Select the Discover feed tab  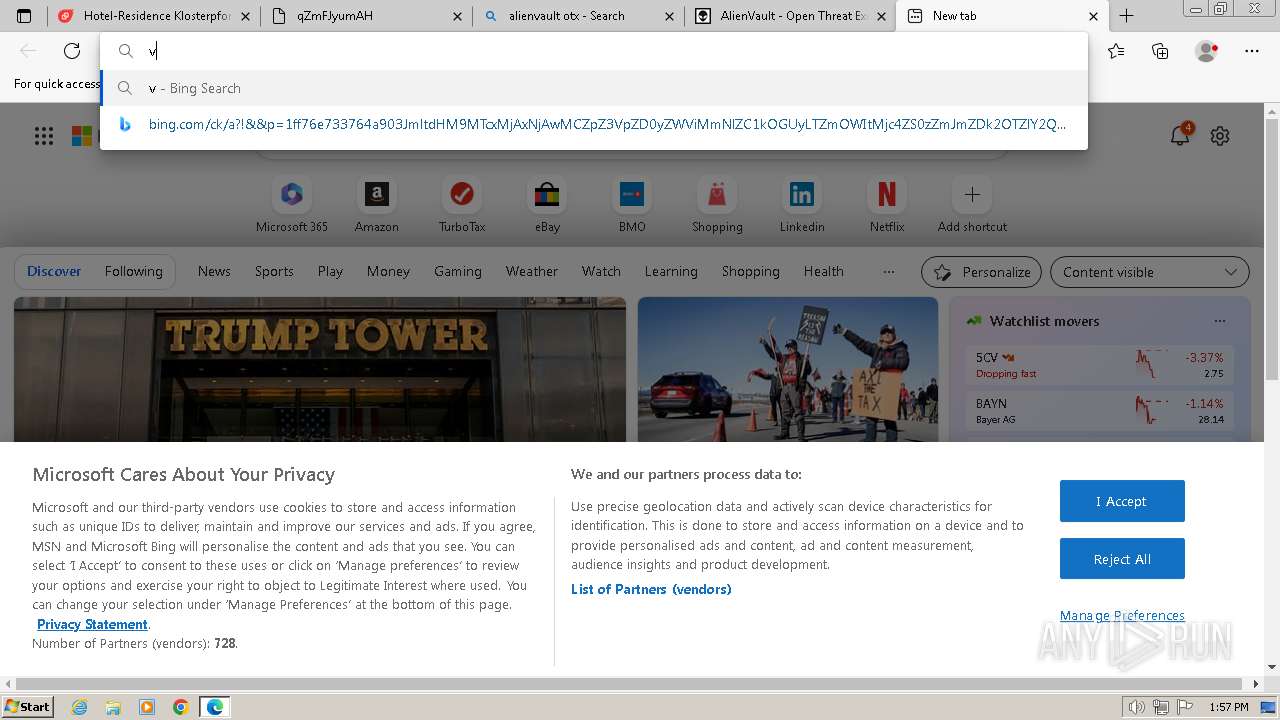(x=54, y=271)
